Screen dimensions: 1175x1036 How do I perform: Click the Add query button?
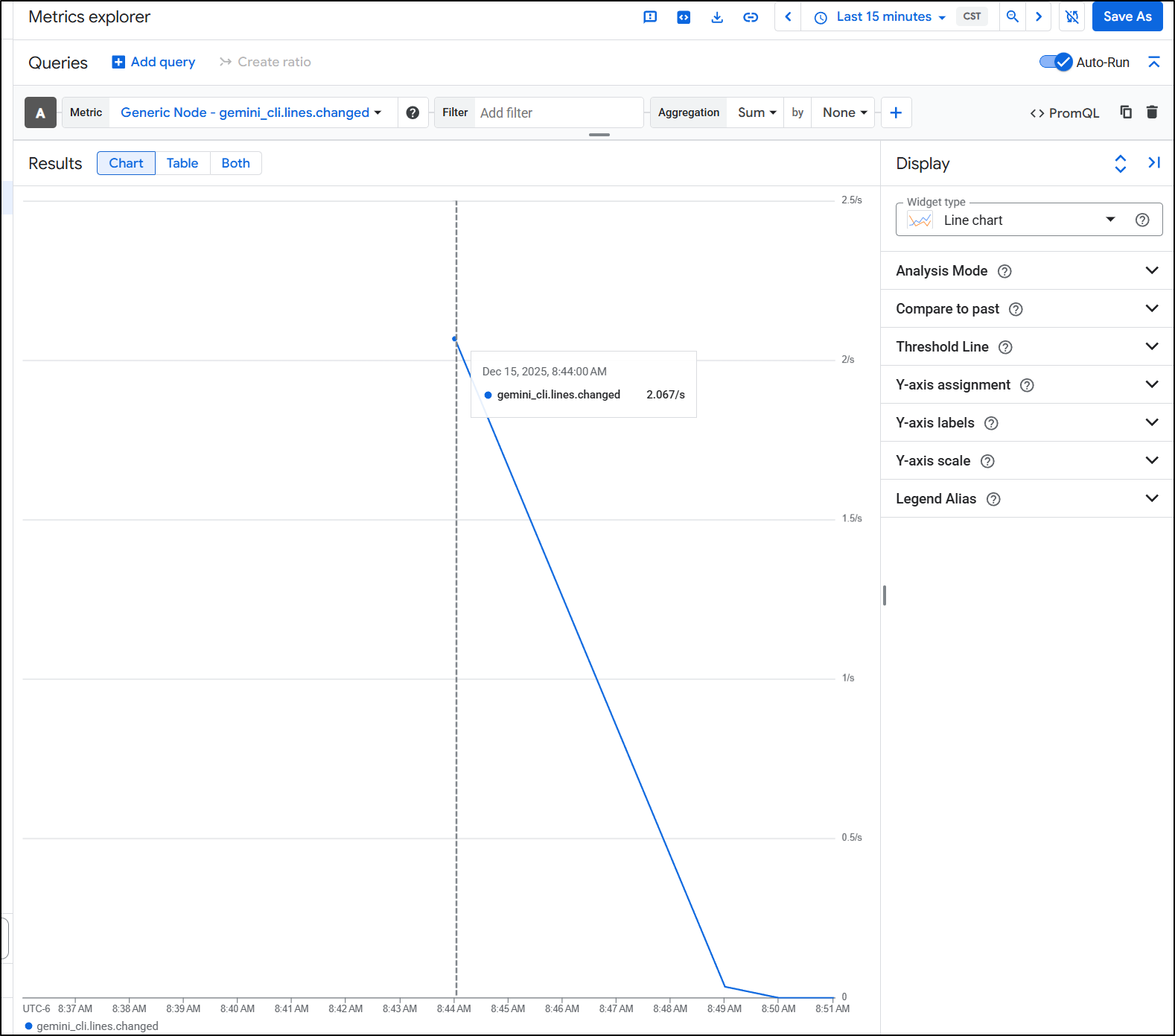153,62
